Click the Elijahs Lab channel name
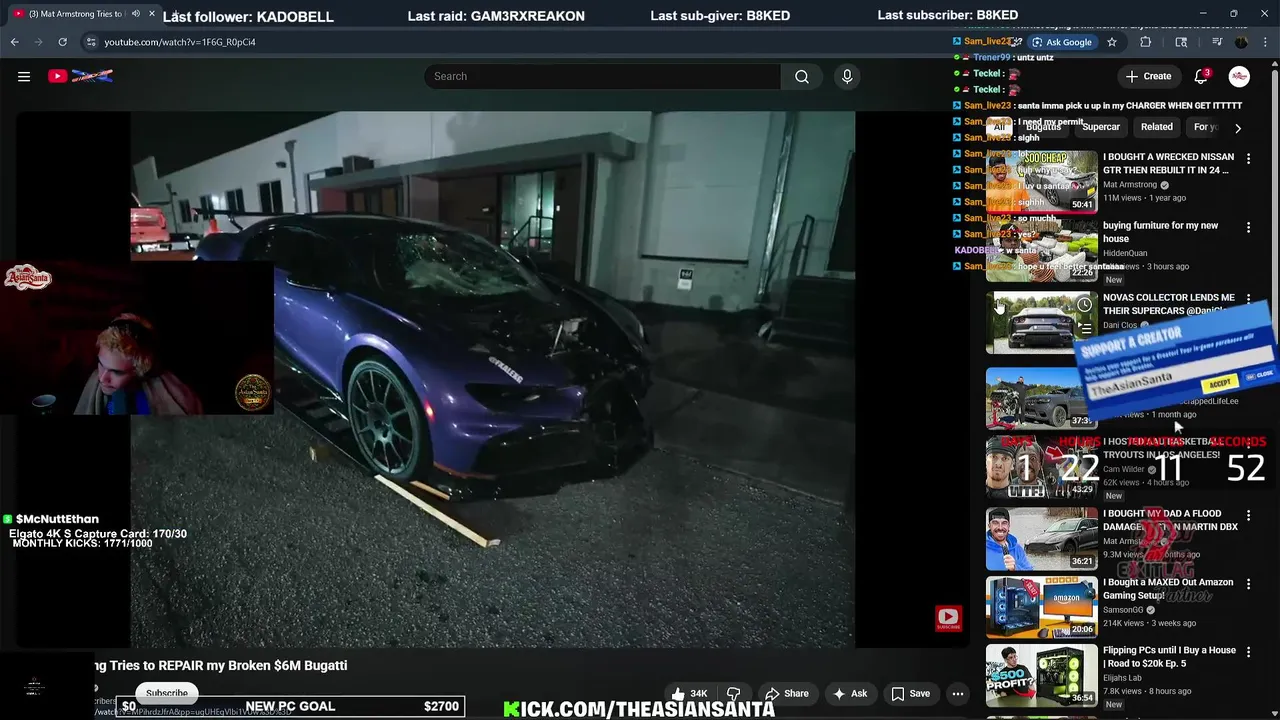Image resolution: width=1280 pixels, height=720 pixels. 1127,677
